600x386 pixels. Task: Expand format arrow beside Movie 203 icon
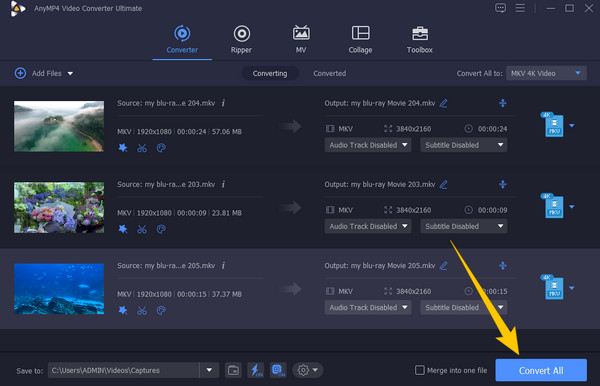[x=572, y=207]
